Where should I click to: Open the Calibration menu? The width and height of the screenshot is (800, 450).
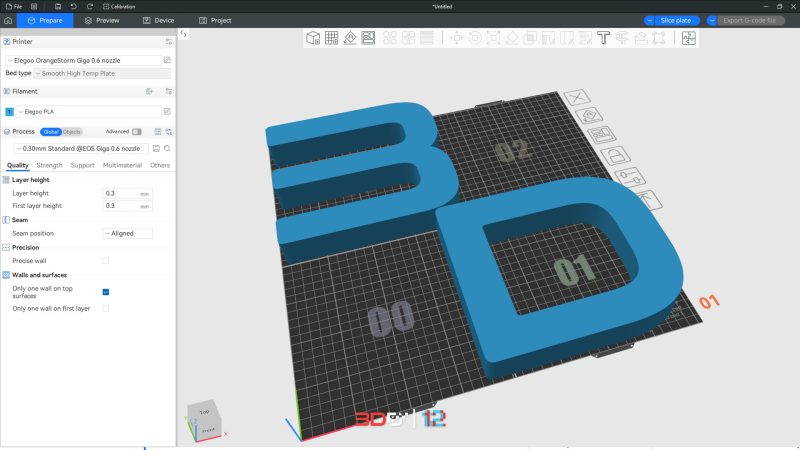(120, 6)
